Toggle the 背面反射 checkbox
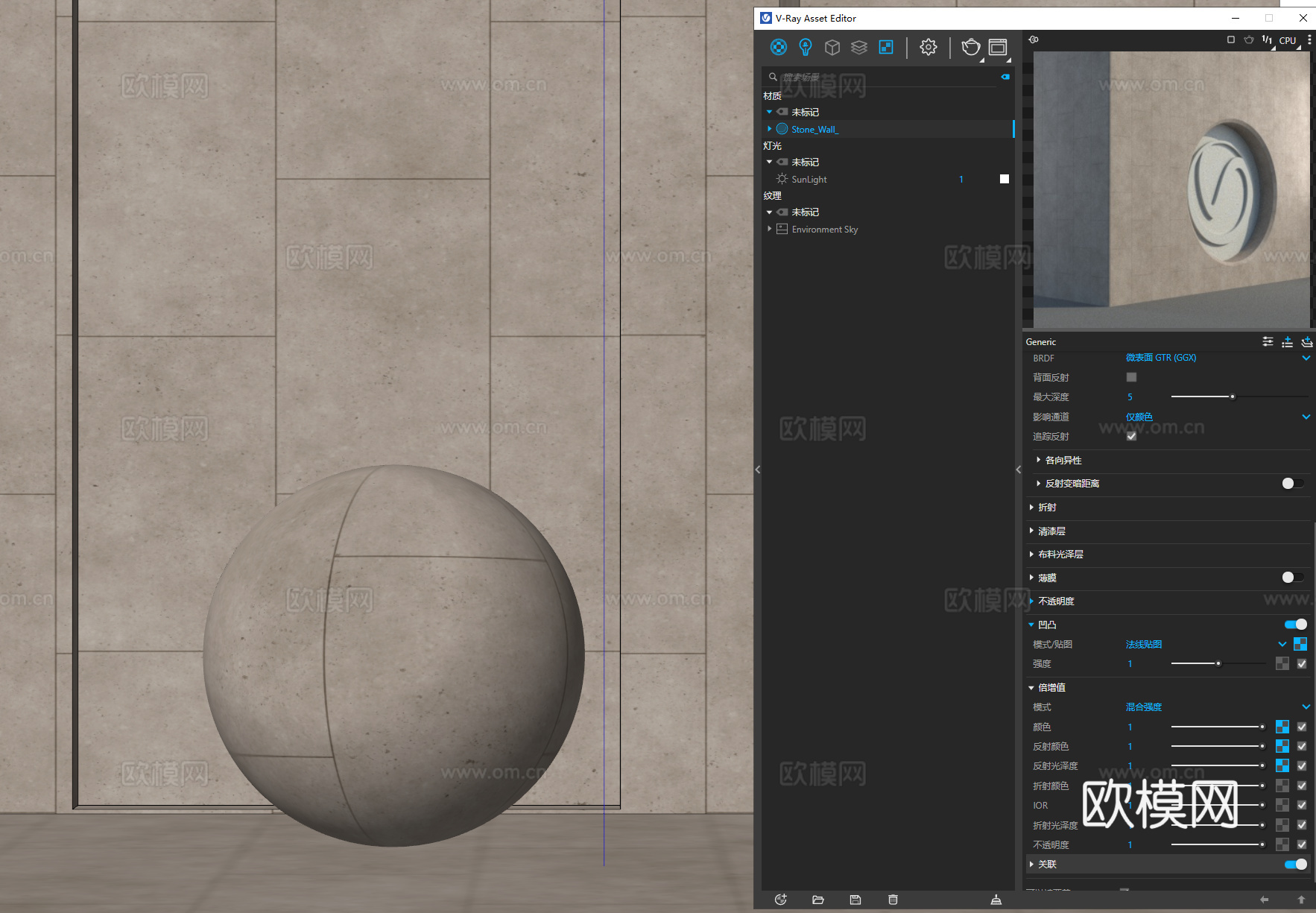The image size is (1316, 913). click(1131, 377)
